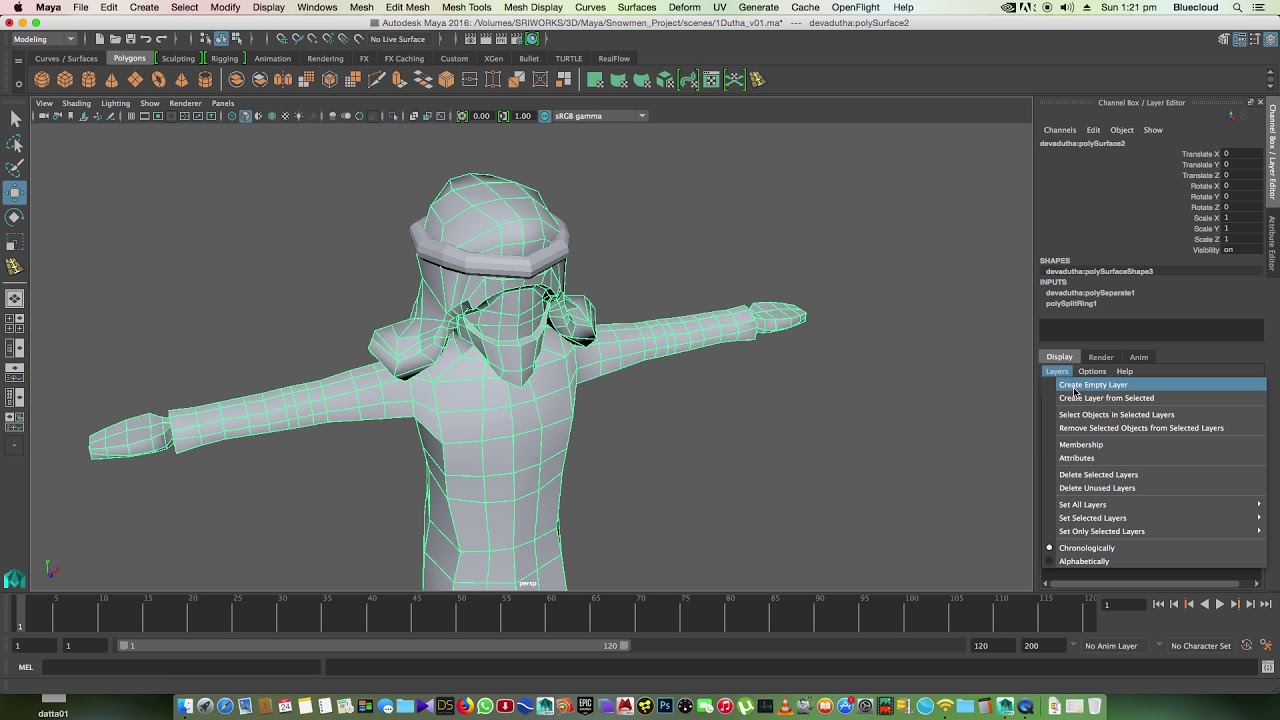This screenshot has width=1280, height=720.
Task: Click the playback range slider bar
Action: coord(374,646)
